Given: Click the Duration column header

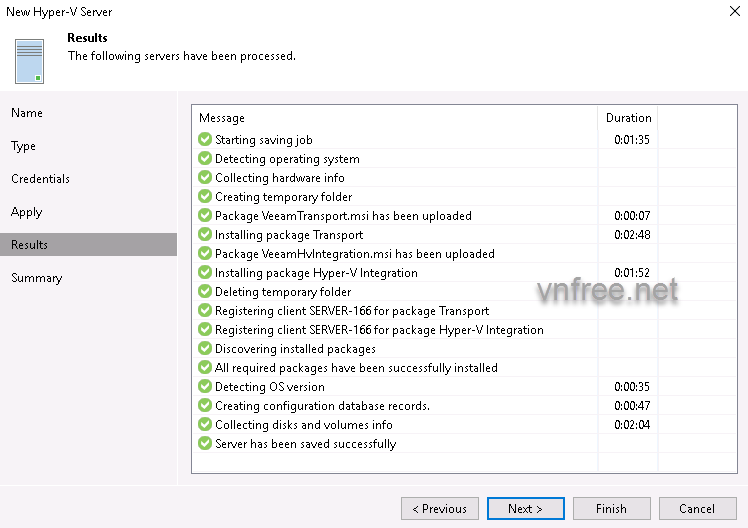Looking at the screenshot, I should [628, 118].
